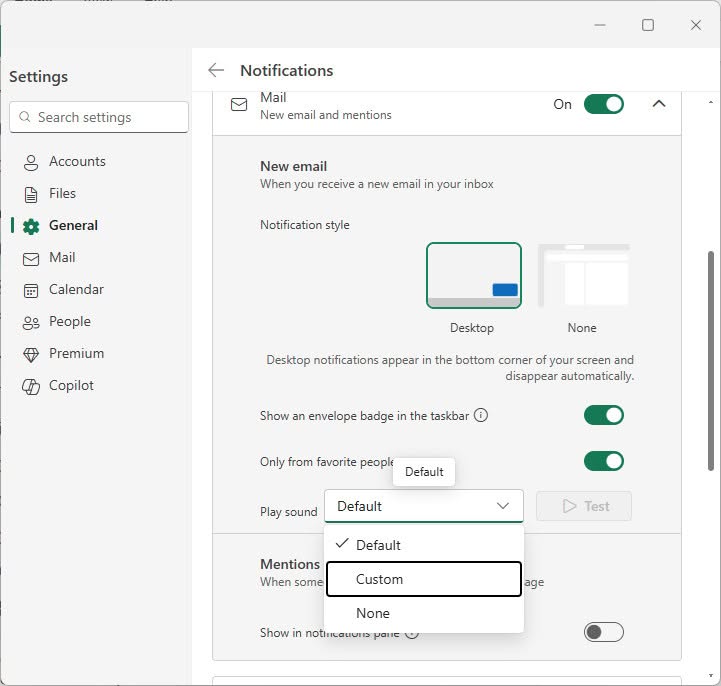
Task: Click info icon next to envelope badge setting
Action: tap(481, 415)
